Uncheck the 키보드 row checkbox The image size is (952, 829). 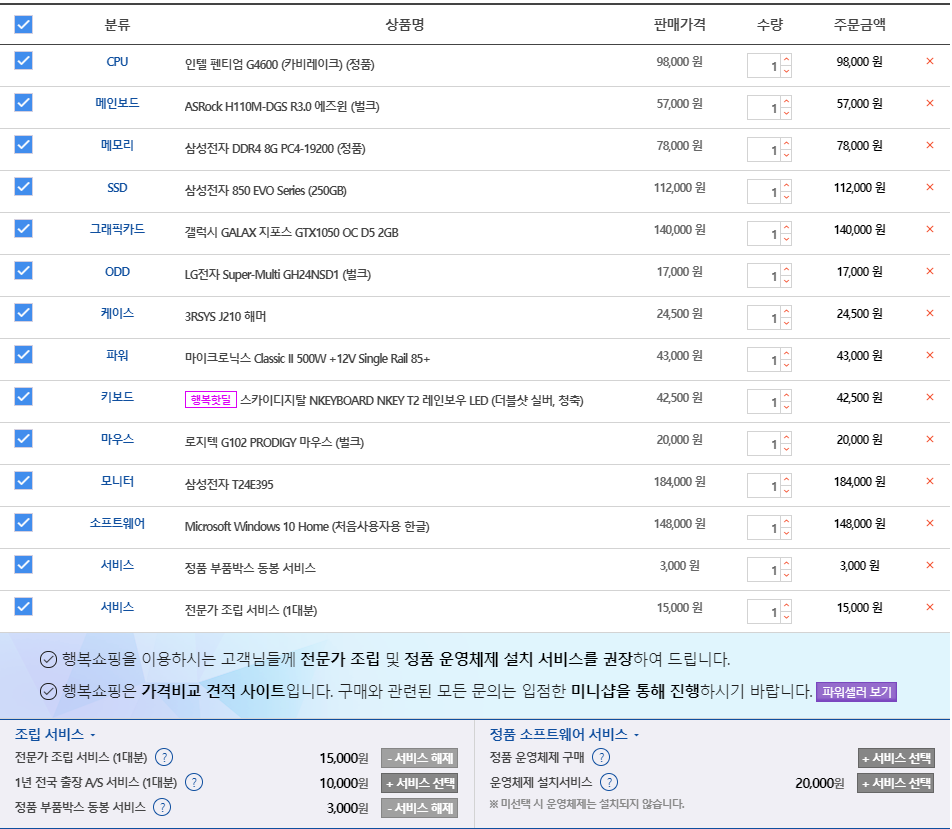point(23,397)
